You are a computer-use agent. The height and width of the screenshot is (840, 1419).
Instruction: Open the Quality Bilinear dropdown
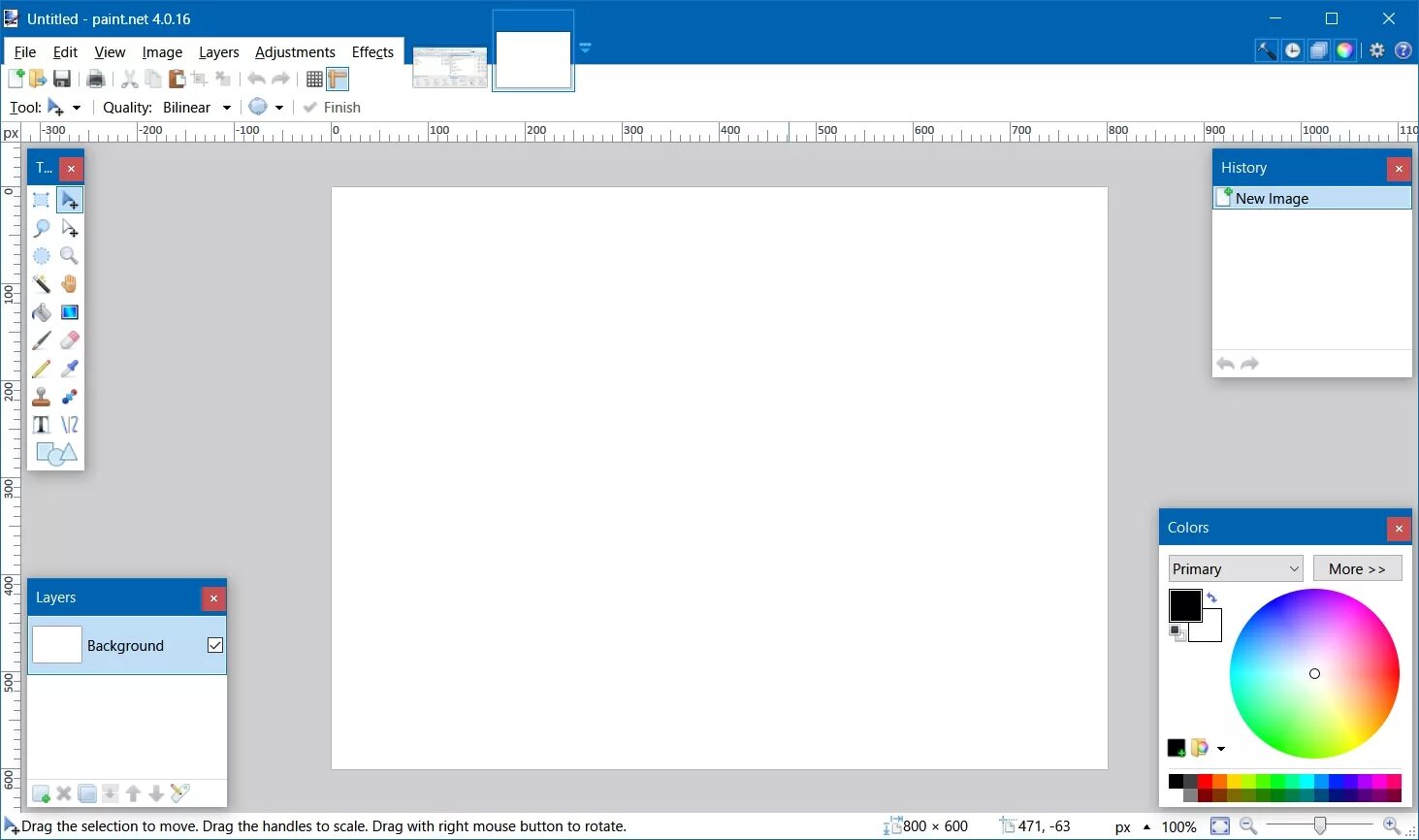click(x=197, y=108)
